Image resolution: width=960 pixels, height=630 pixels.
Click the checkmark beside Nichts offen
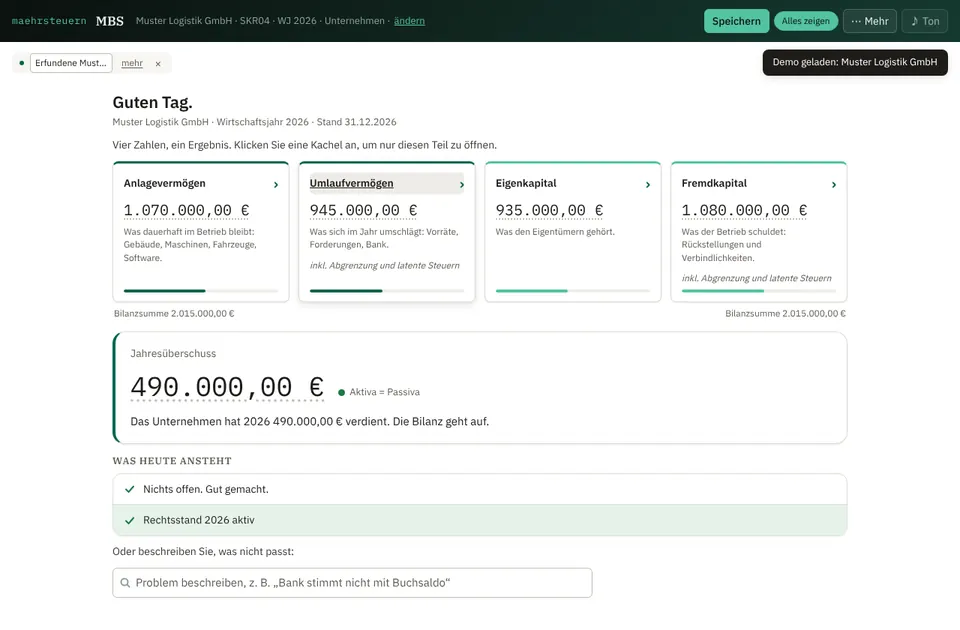click(130, 489)
